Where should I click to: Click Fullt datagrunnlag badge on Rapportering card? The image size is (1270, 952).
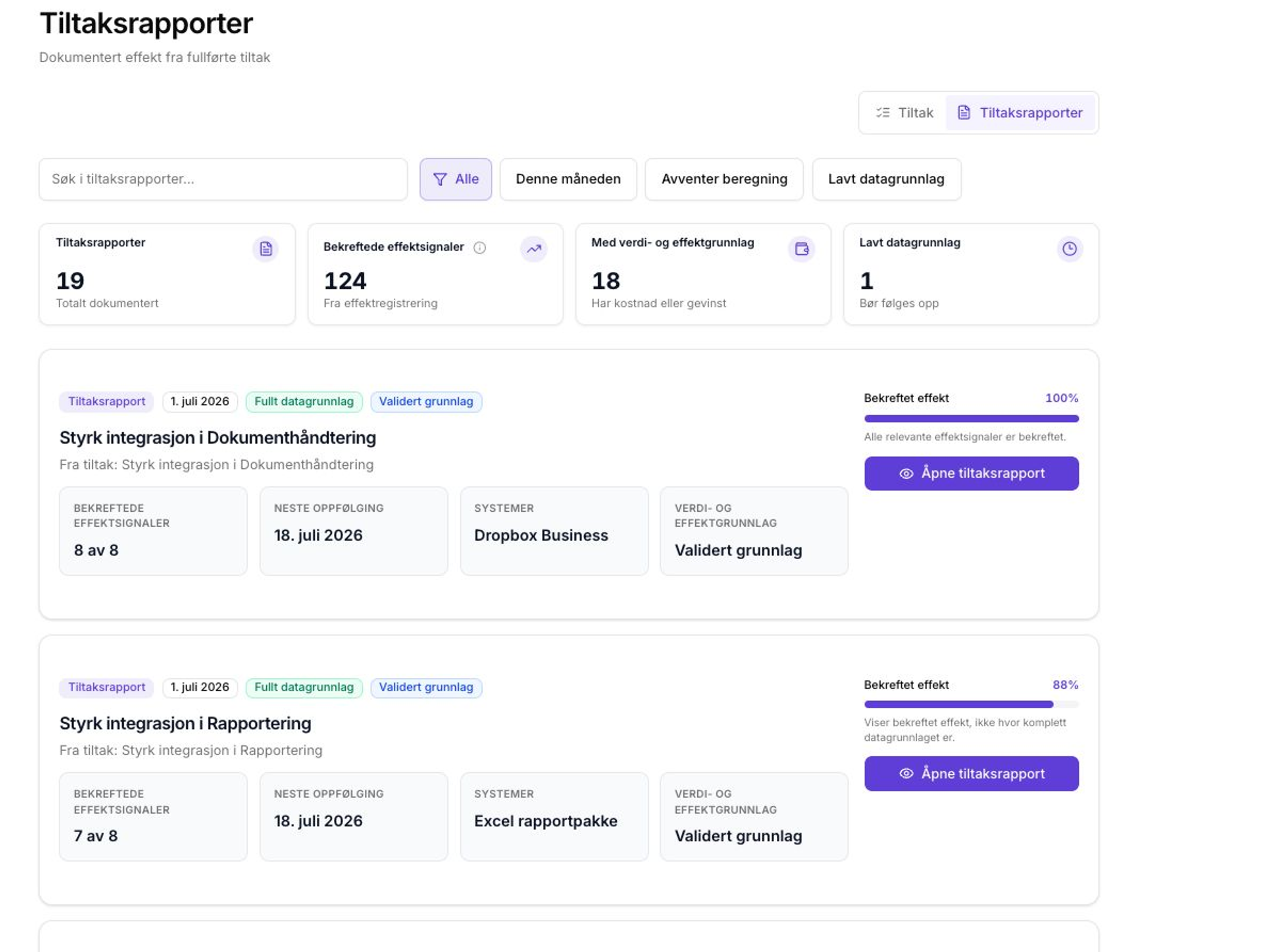click(x=304, y=687)
